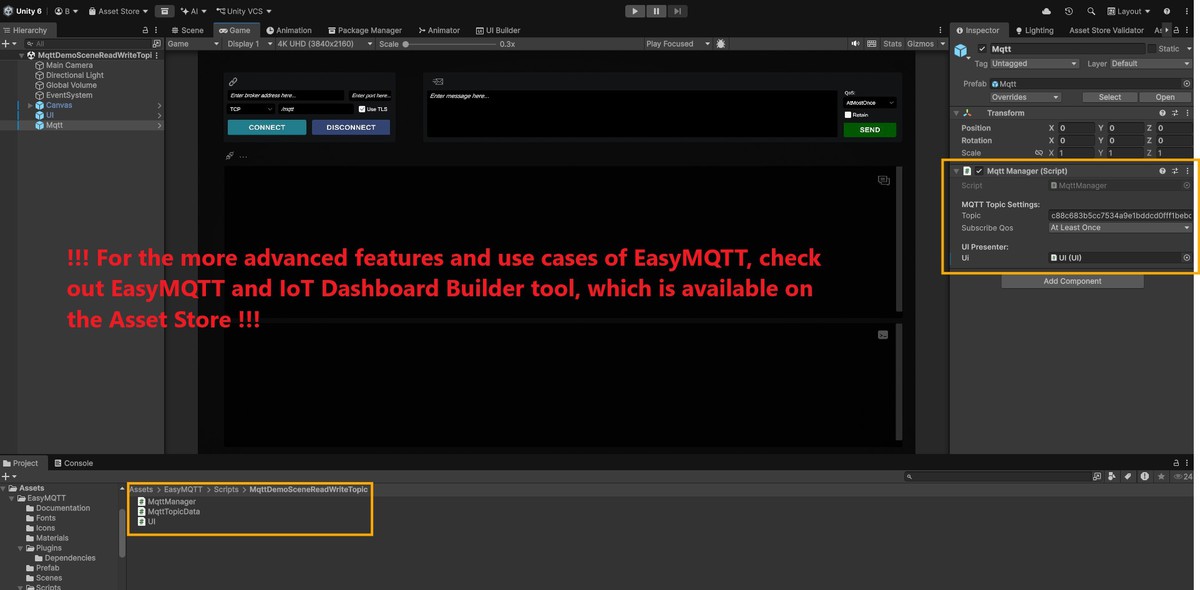1200x590 pixels.
Task: Toggle the Use TLS checkbox
Action: pyautogui.click(x=362, y=109)
